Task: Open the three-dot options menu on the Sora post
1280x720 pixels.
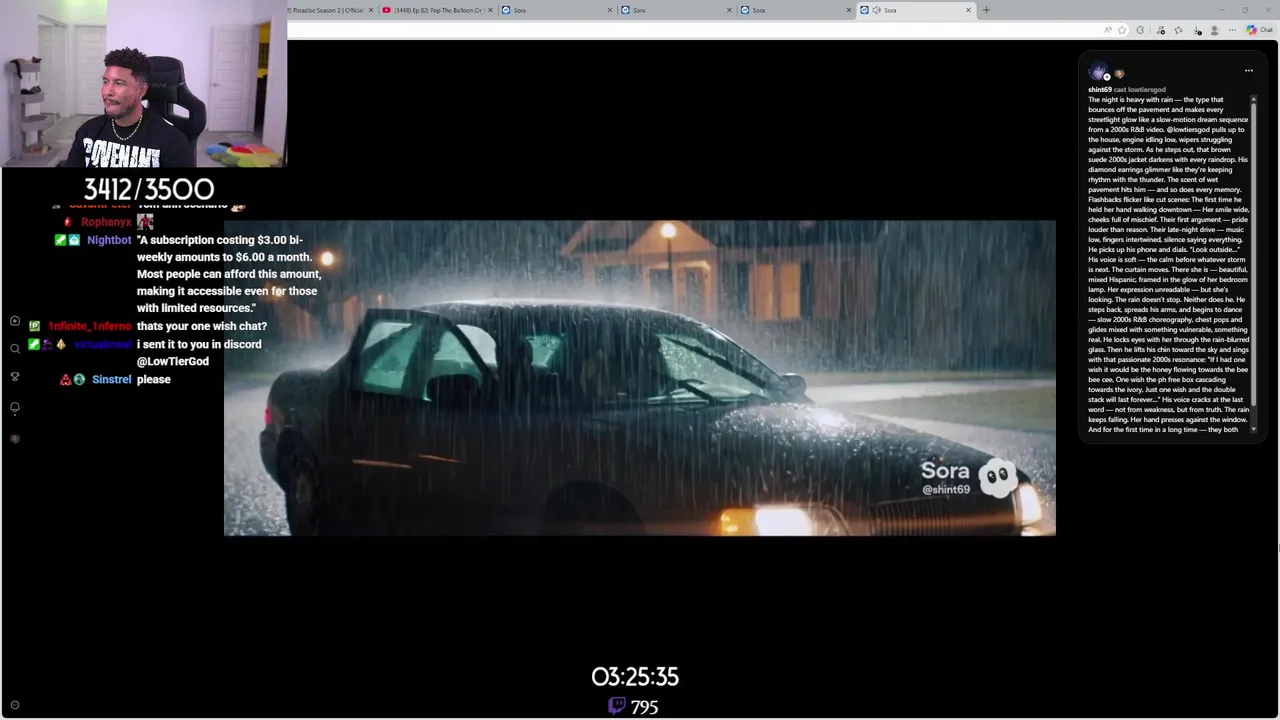Action: coord(1248,71)
